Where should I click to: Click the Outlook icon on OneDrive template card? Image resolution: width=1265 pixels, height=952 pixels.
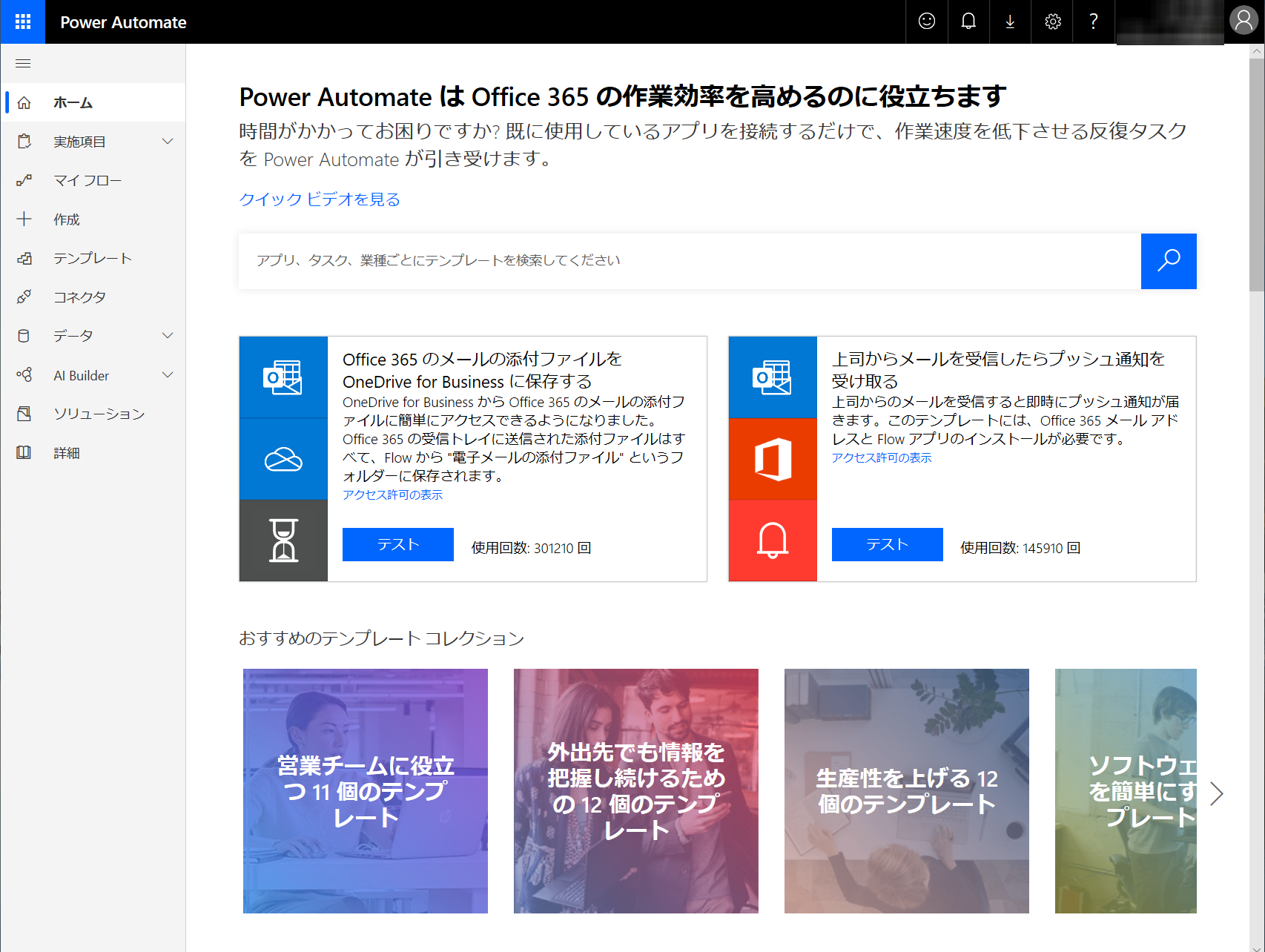tap(283, 377)
